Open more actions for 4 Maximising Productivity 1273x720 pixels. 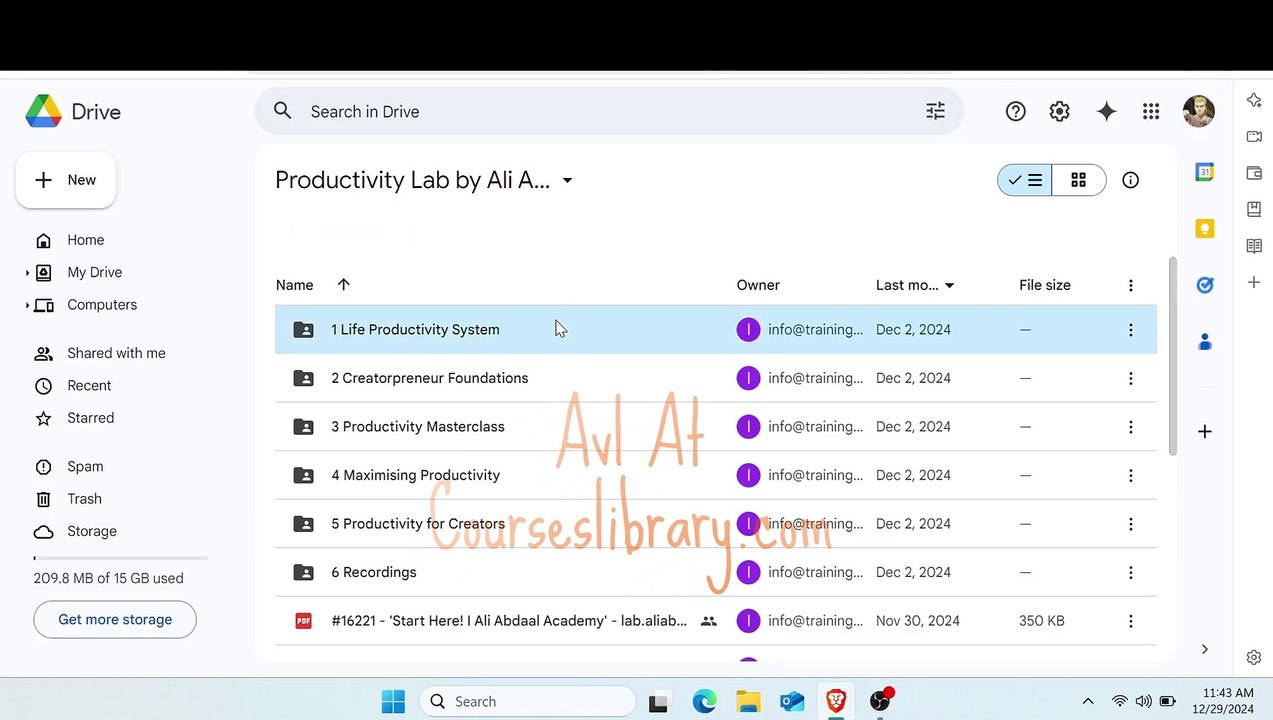pyautogui.click(x=1130, y=475)
